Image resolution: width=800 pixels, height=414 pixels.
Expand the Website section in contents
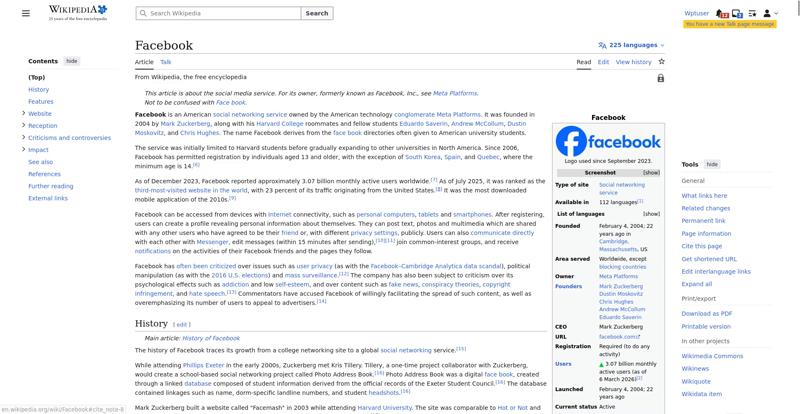pyautogui.click(x=24, y=113)
